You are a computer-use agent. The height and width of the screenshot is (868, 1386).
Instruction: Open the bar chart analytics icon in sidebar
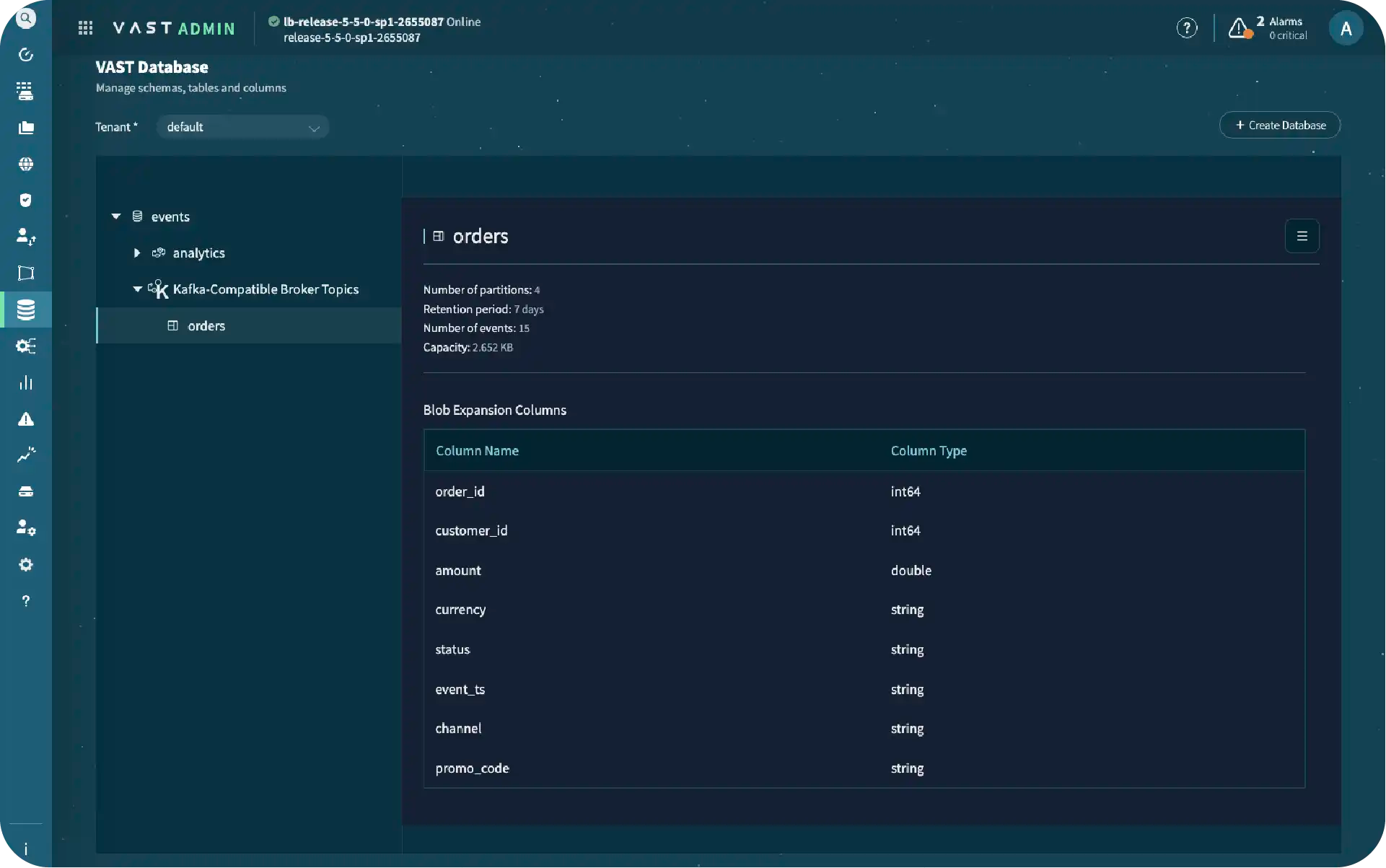[x=26, y=382]
